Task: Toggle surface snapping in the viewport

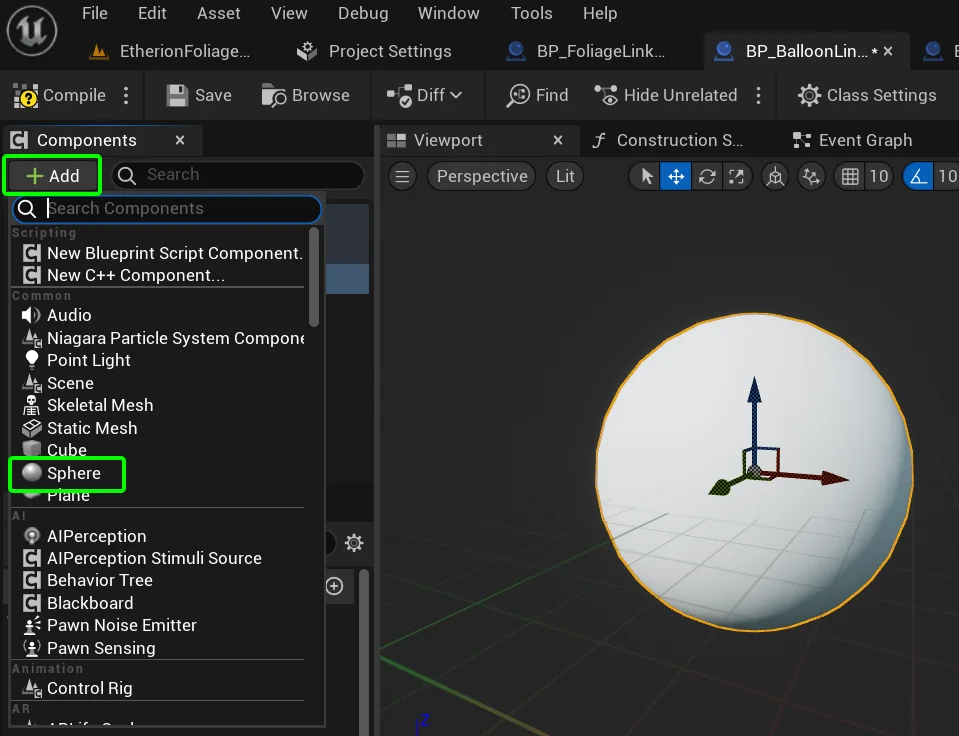Action: 811,177
